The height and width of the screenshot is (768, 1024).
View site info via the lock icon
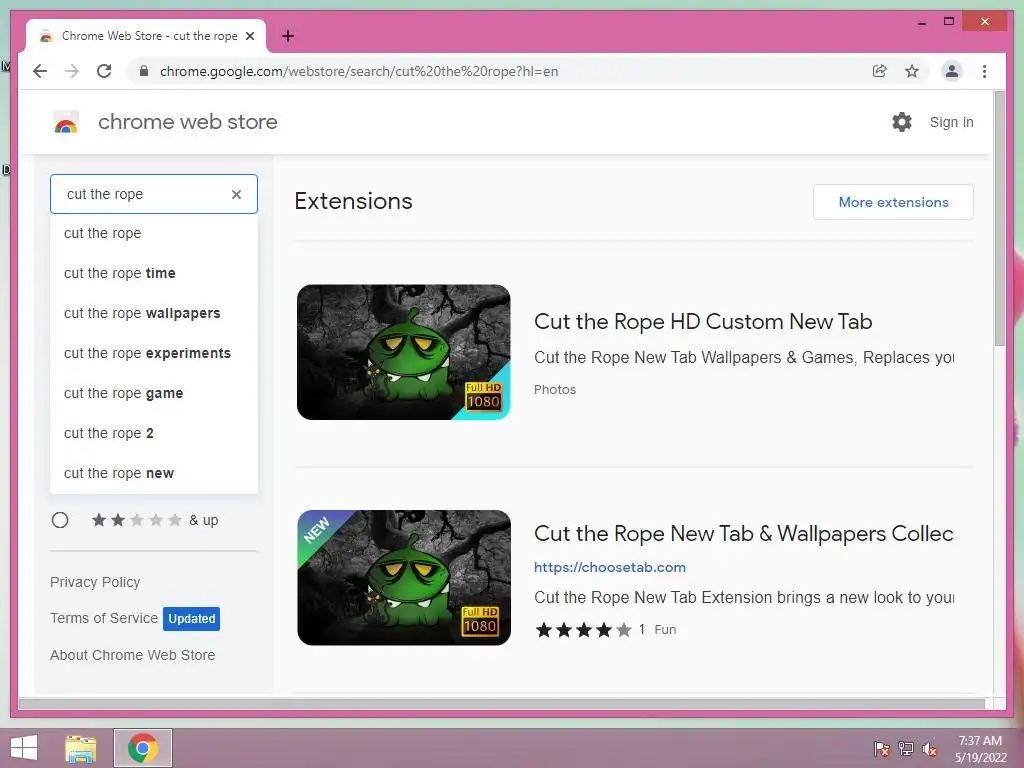(144, 71)
